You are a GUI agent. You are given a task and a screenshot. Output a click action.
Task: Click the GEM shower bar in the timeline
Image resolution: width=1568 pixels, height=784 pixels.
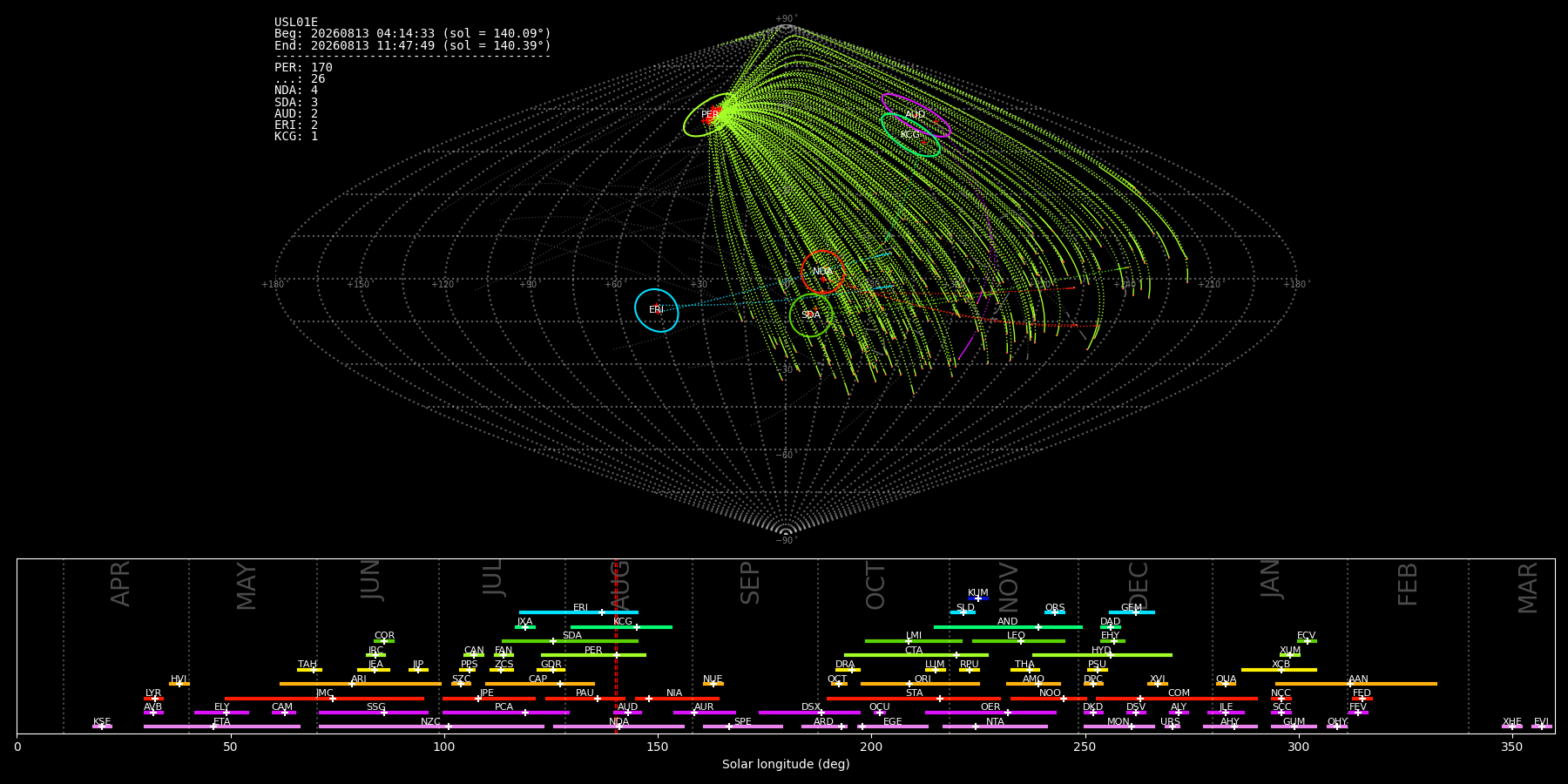click(1132, 612)
